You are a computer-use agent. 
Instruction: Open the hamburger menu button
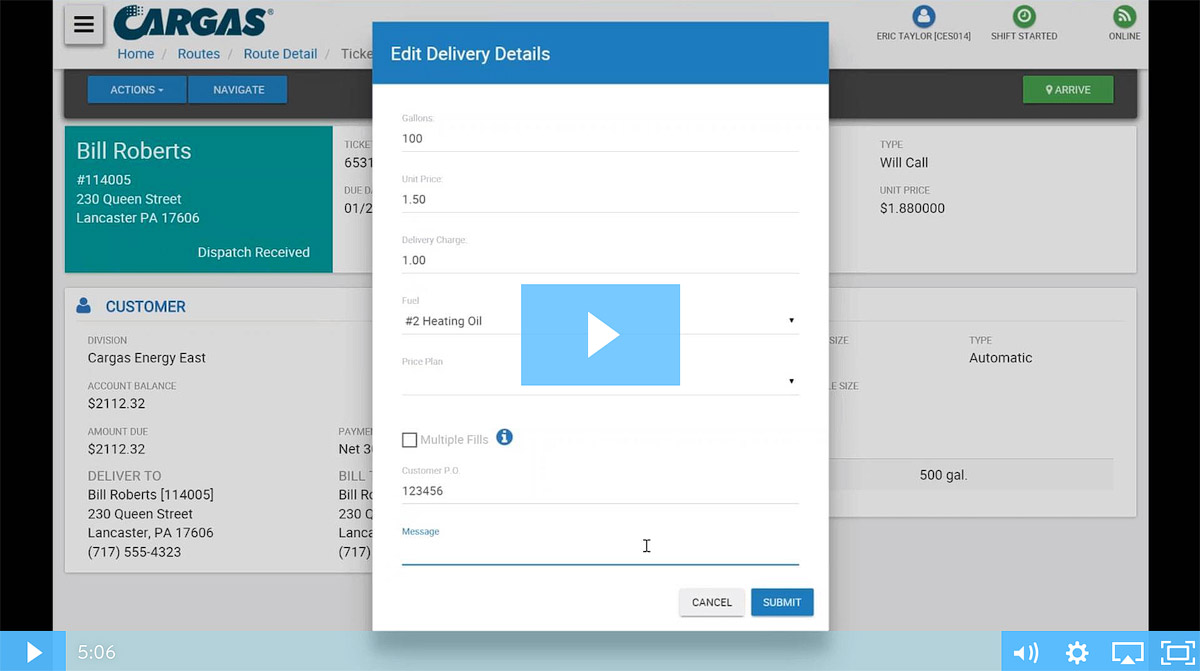click(x=84, y=25)
